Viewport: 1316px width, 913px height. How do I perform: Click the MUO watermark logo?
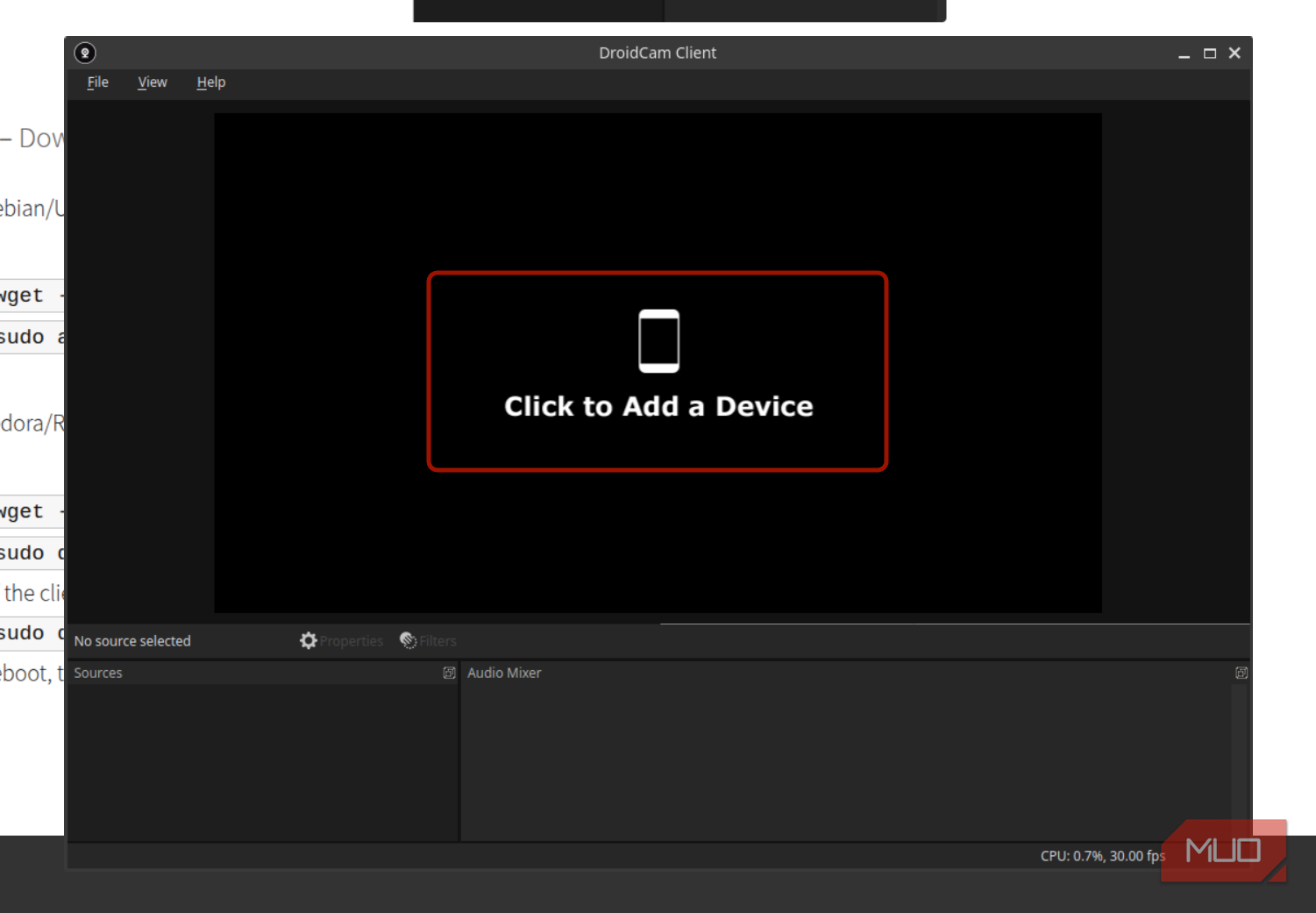pyautogui.click(x=1224, y=850)
